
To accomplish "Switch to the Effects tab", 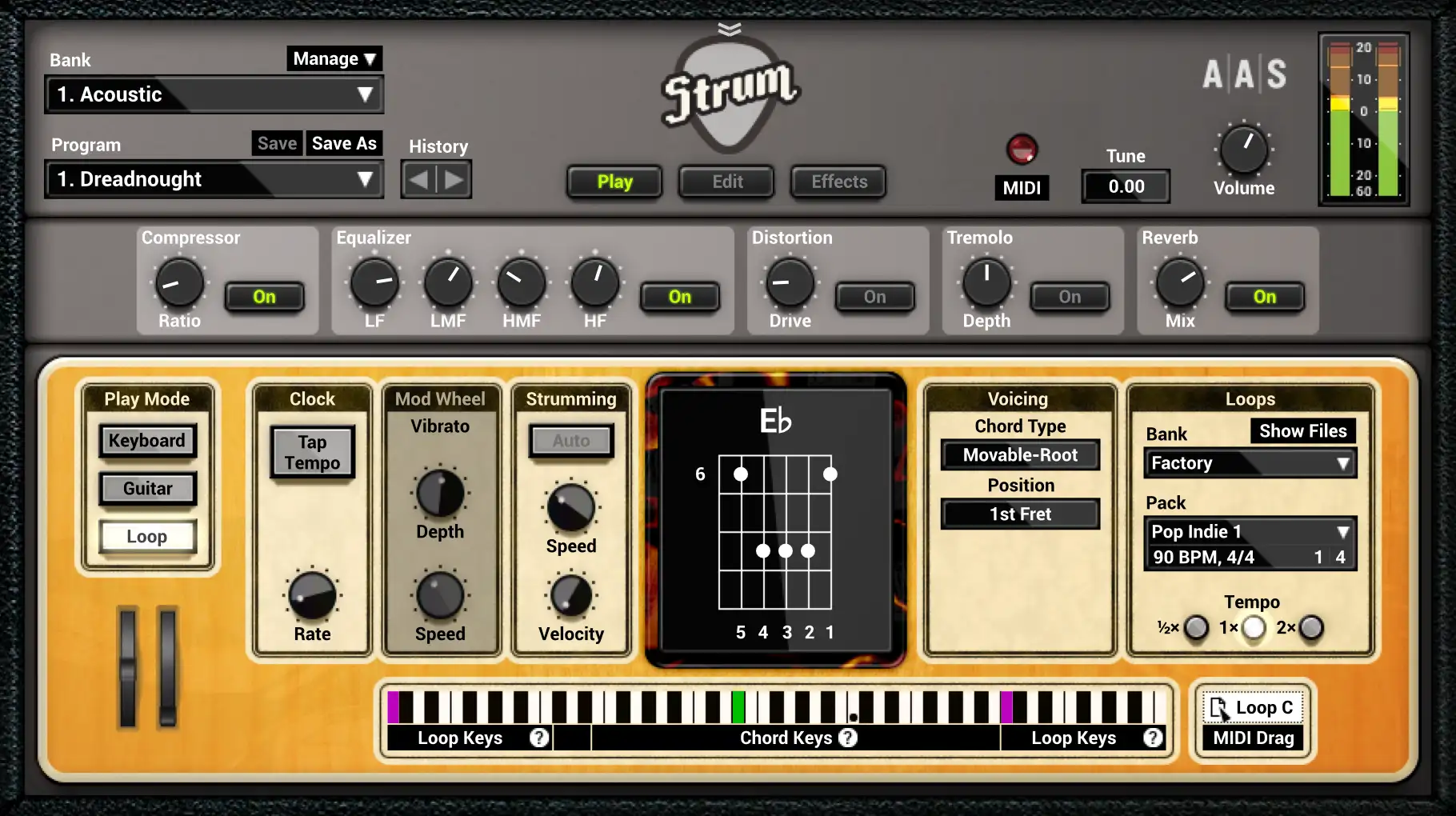I will (x=838, y=182).
